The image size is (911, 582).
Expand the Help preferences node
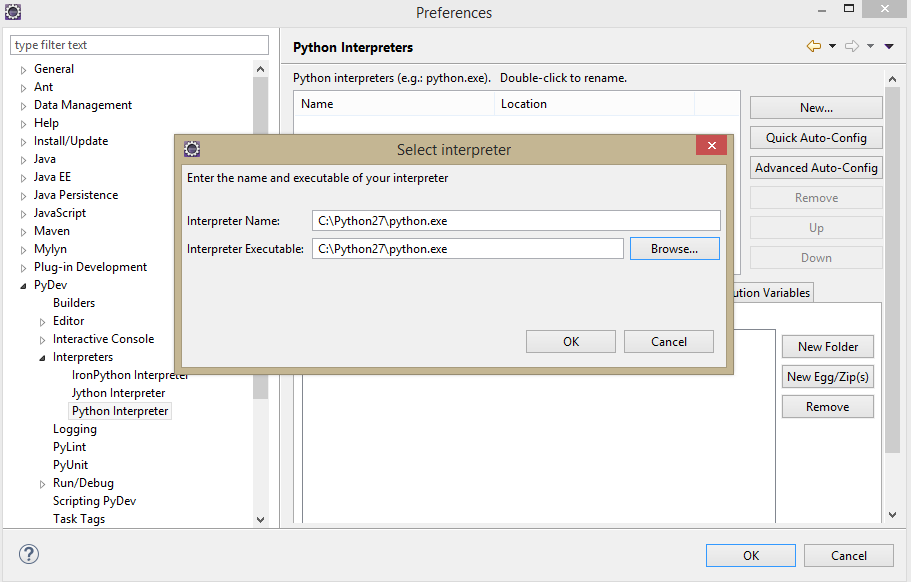tap(23, 124)
